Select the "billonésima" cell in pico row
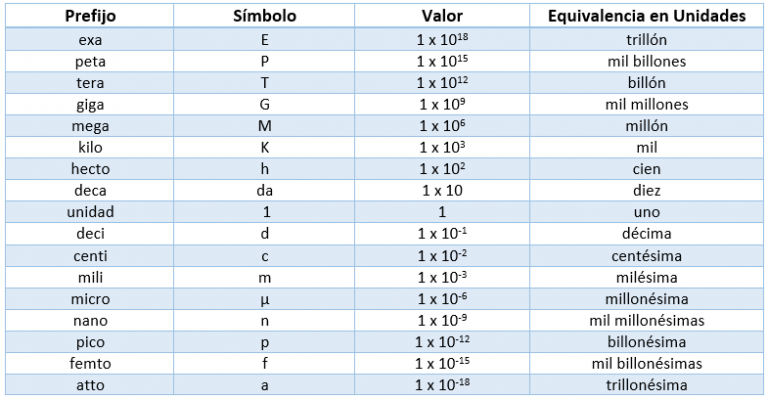Screen dimensions: 768x400 tap(647, 342)
